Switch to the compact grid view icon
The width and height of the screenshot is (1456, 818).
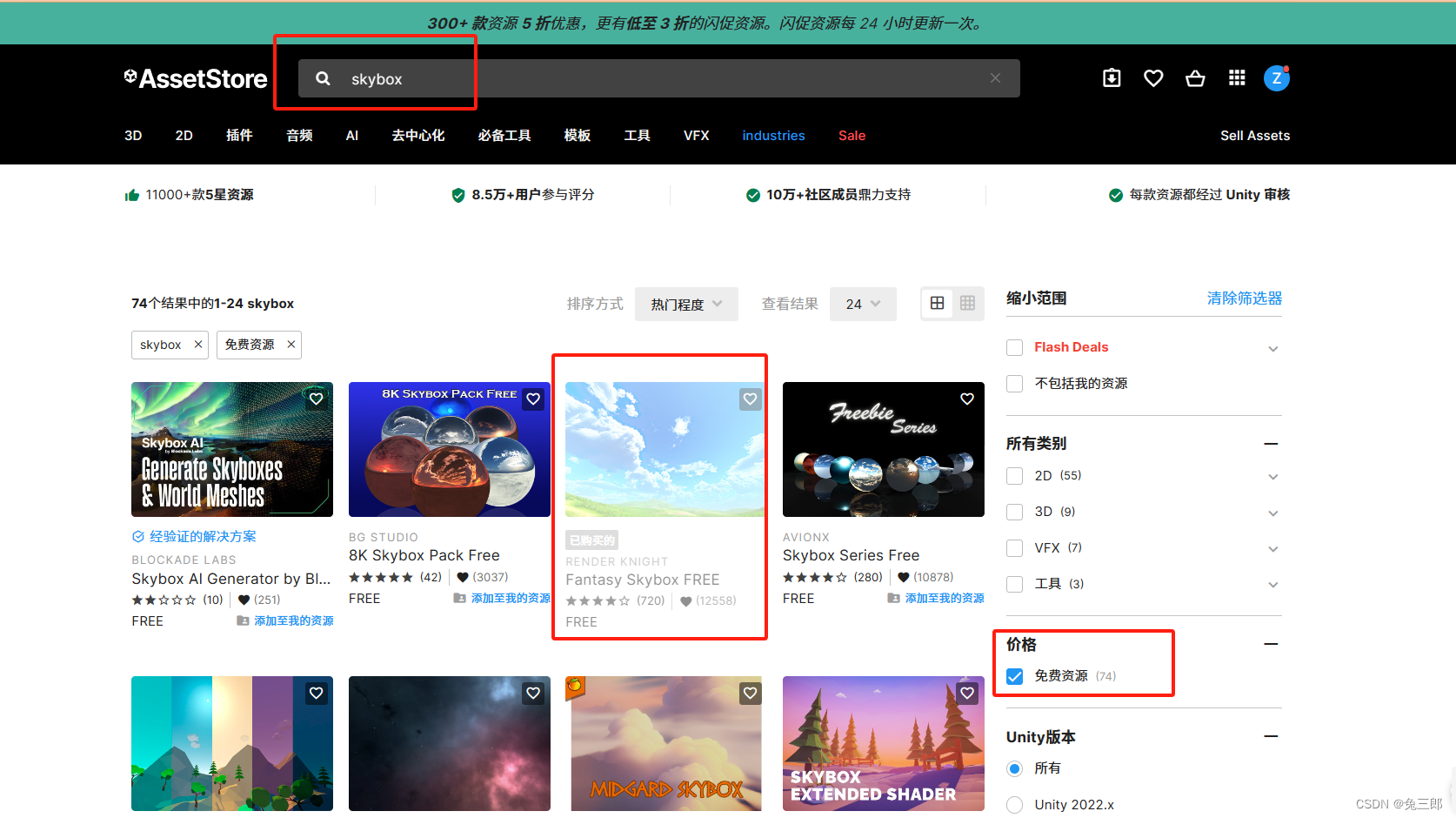pyautogui.click(x=967, y=303)
